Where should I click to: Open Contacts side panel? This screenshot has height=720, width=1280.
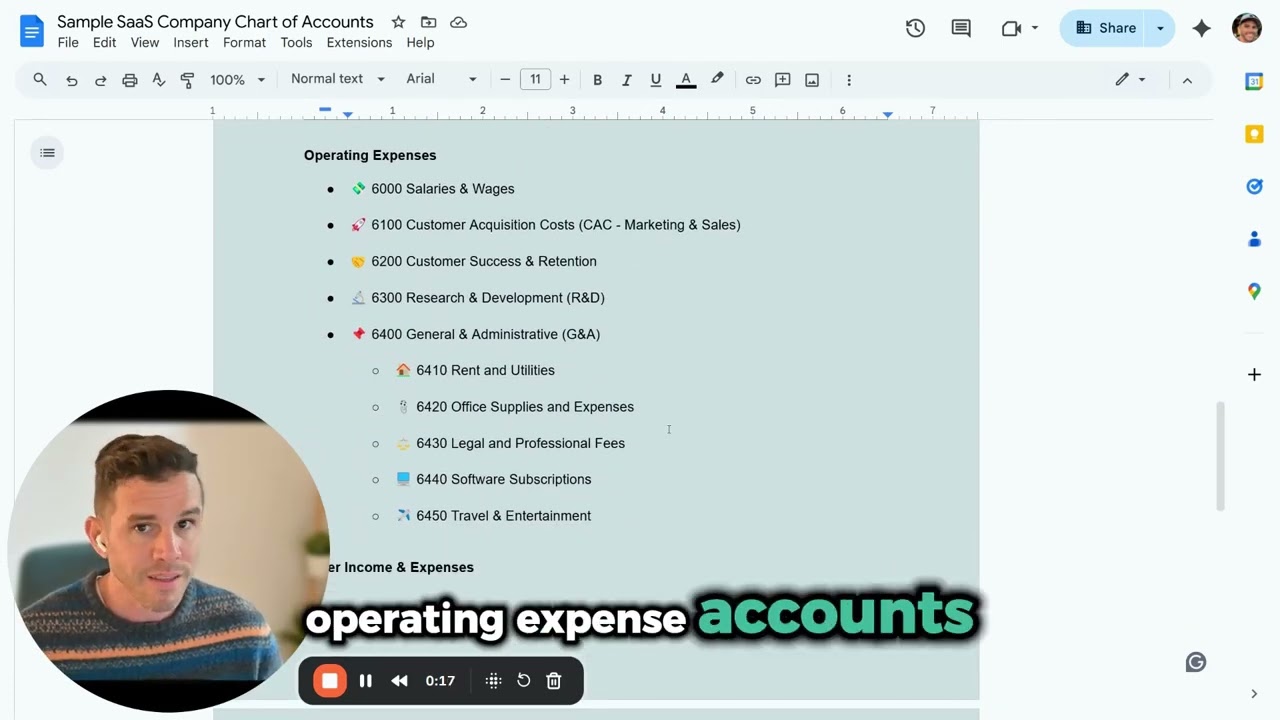pyautogui.click(x=1254, y=239)
